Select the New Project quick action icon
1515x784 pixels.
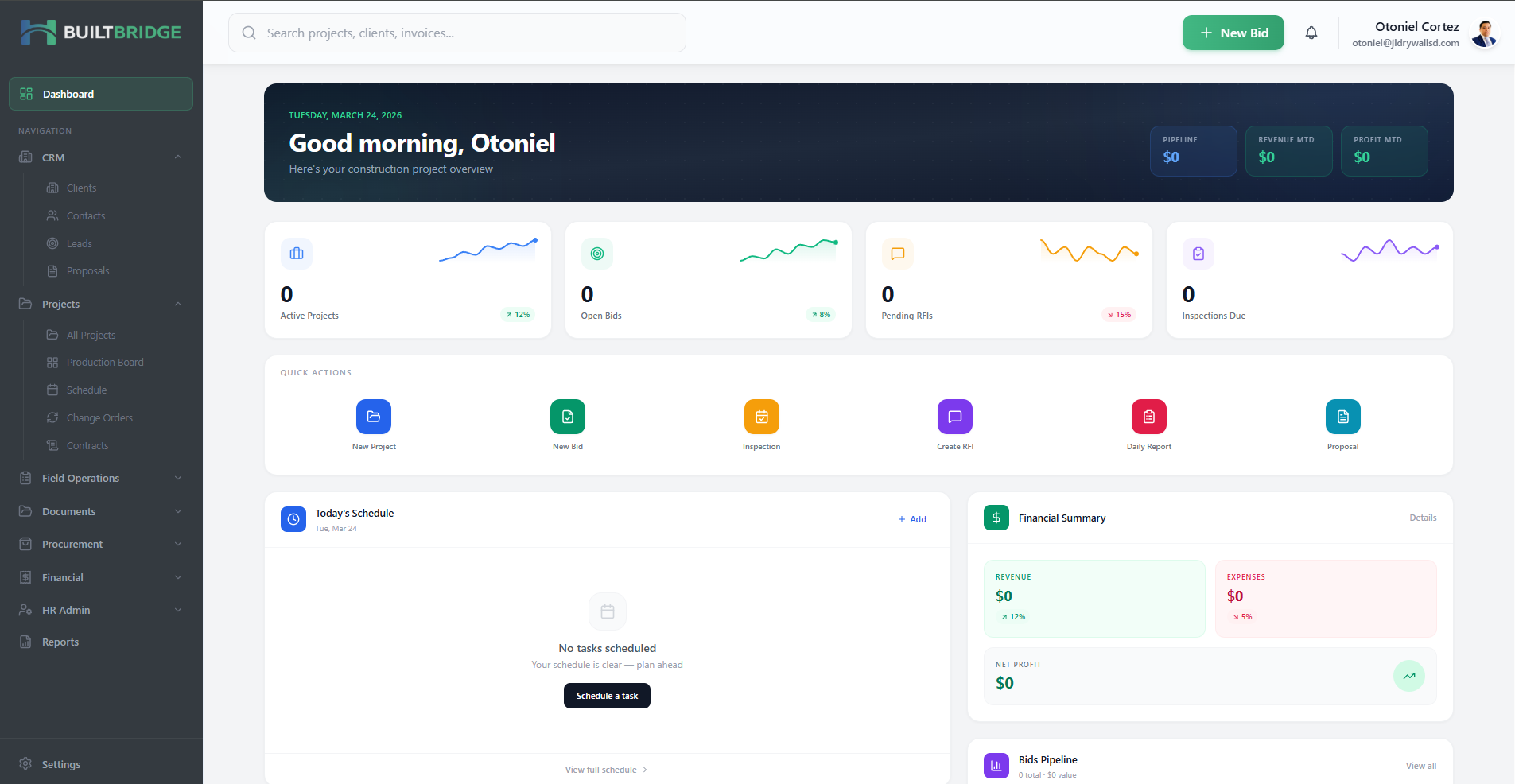click(374, 416)
